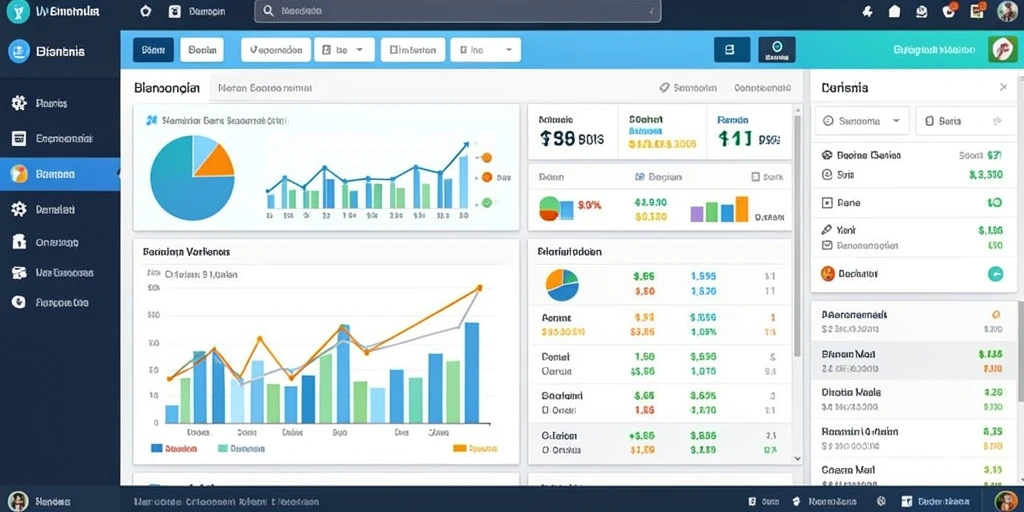Open the clock icon item in the sidebar
Image resolution: width=1024 pixels, height=512 pixels.
19,302
